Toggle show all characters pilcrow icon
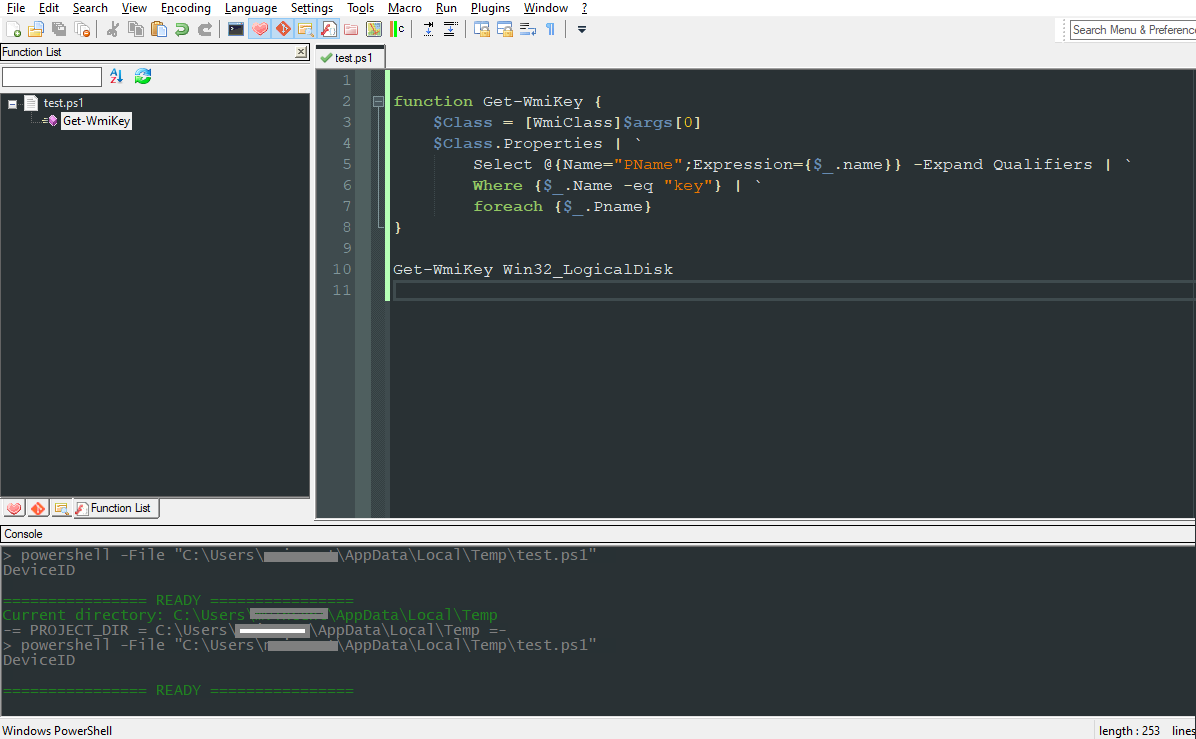The image size is (1196, 739). tap(551, 30)
